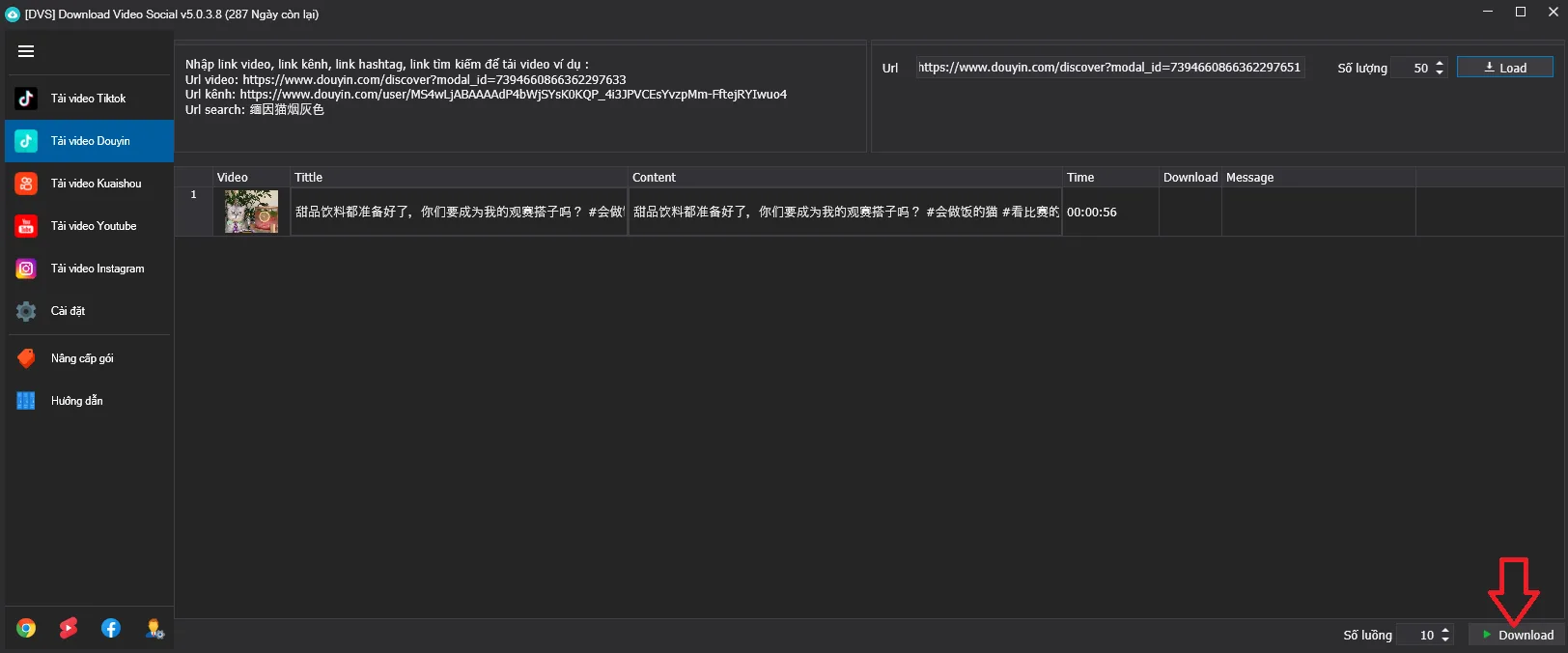1568x653 pixels.
Task: Click the Load button
Action: coord(1505,68)
